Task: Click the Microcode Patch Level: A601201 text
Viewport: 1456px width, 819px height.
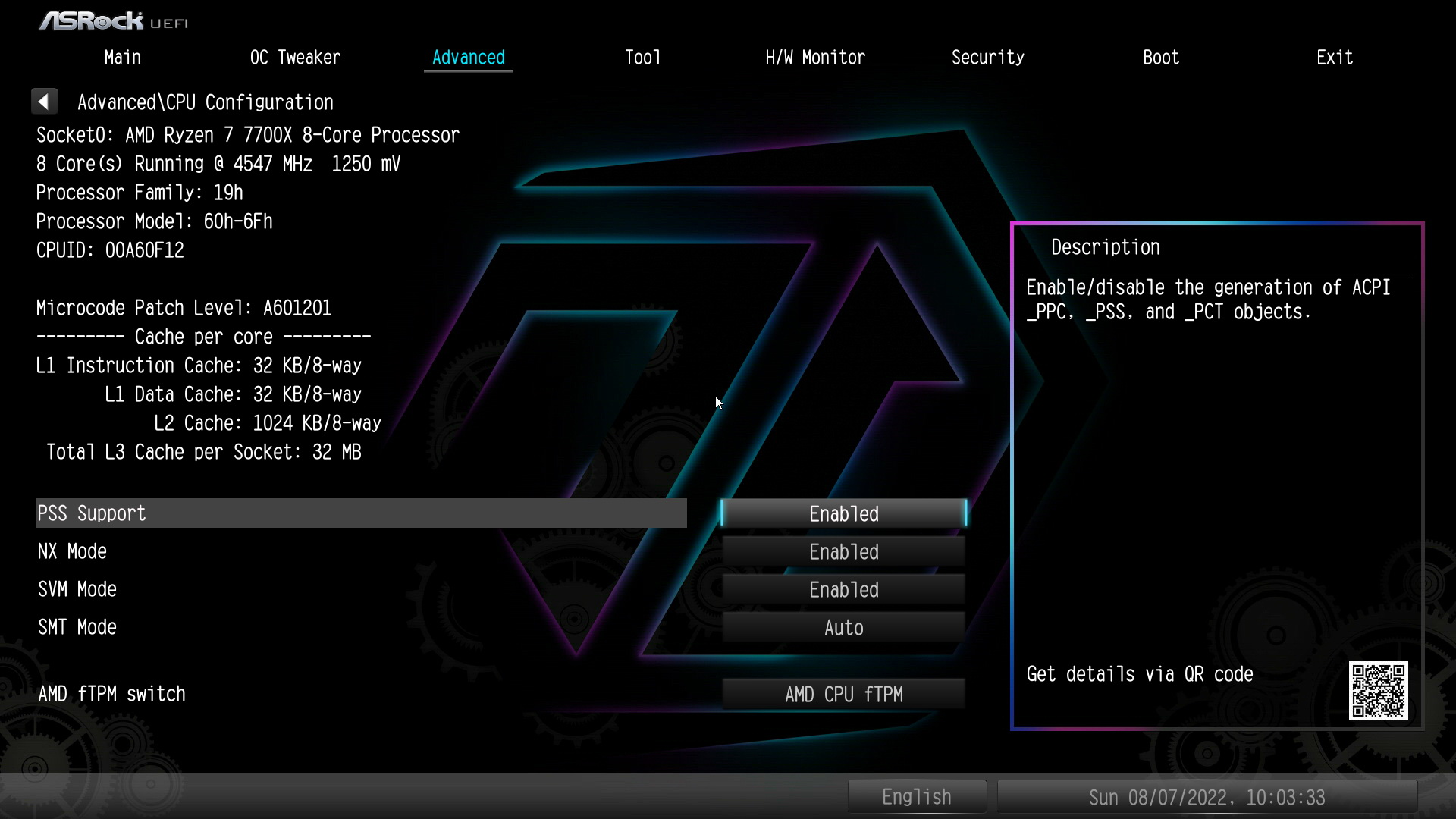Action: tap(184, 308)
